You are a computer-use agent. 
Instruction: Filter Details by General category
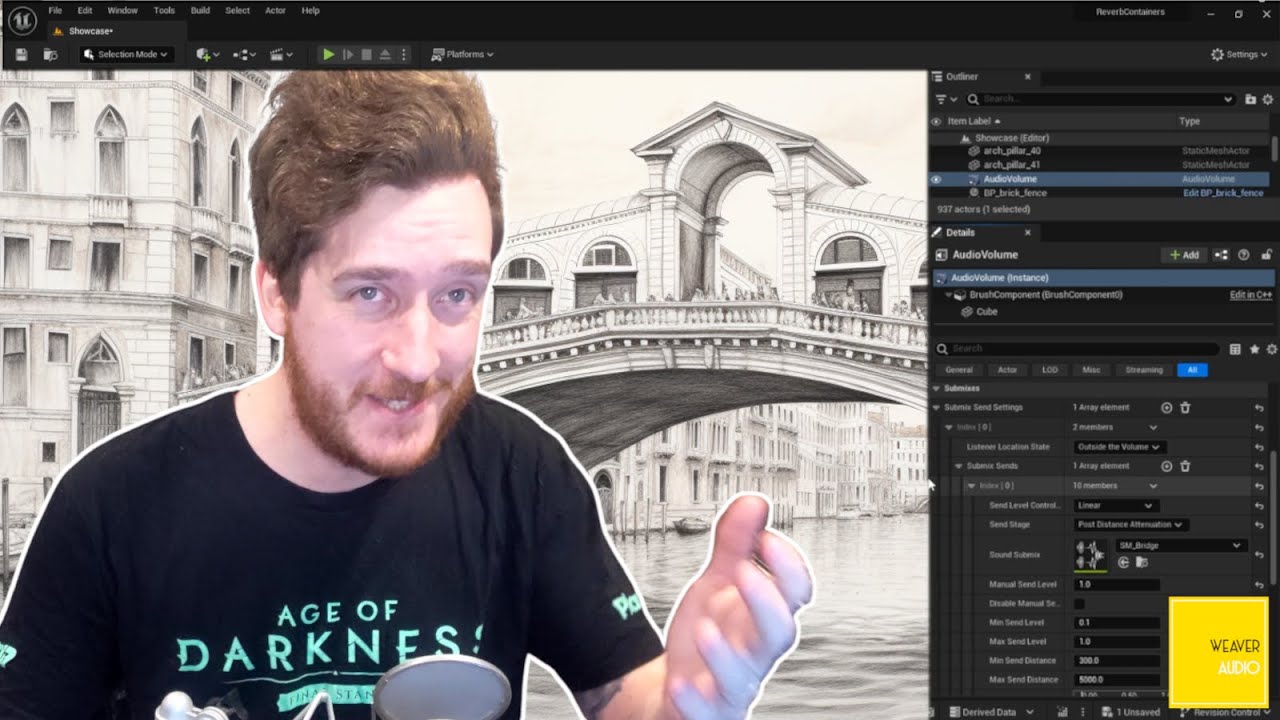point(959,370)
